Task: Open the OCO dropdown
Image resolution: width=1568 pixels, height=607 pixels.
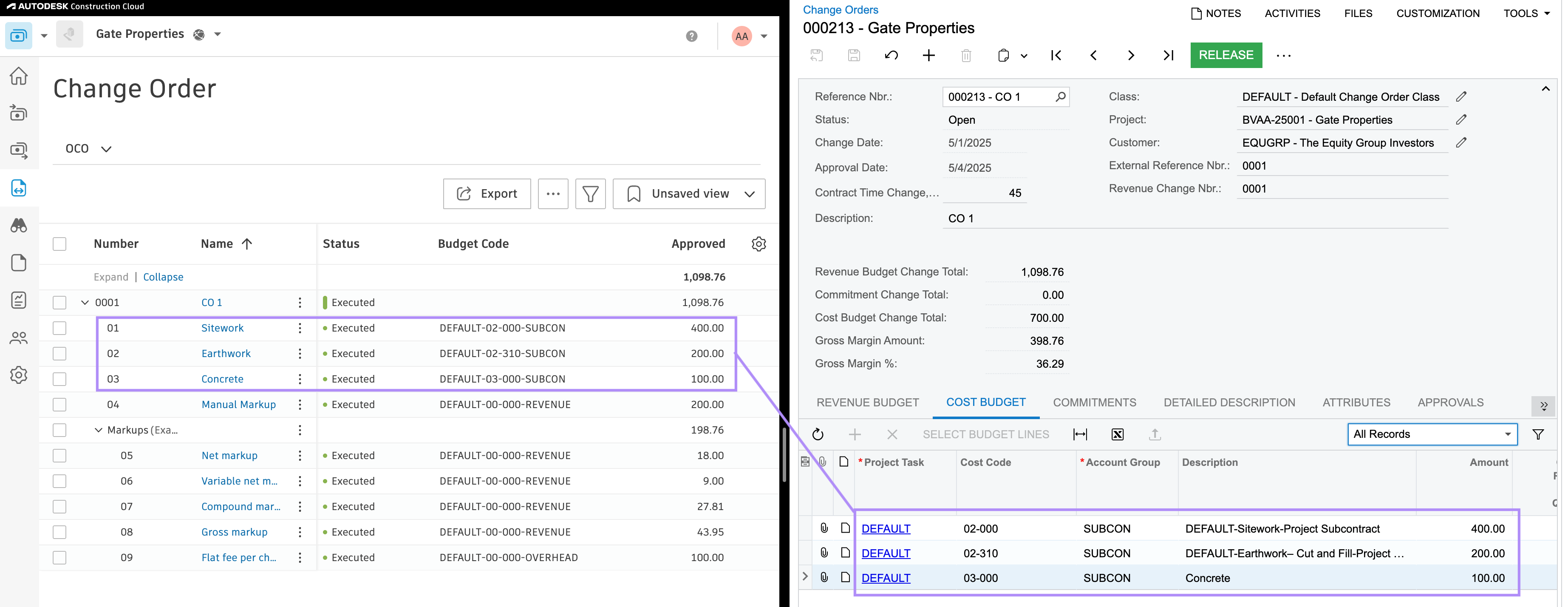Action: pyautogui.click(x=88, y=148)
